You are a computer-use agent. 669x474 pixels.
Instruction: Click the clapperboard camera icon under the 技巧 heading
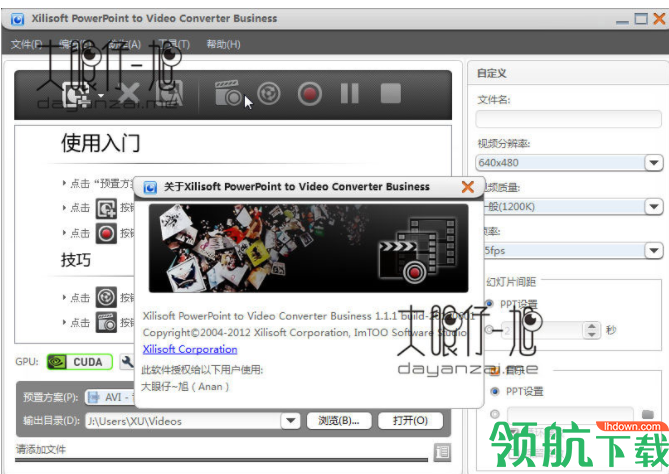tap(106, 323)
